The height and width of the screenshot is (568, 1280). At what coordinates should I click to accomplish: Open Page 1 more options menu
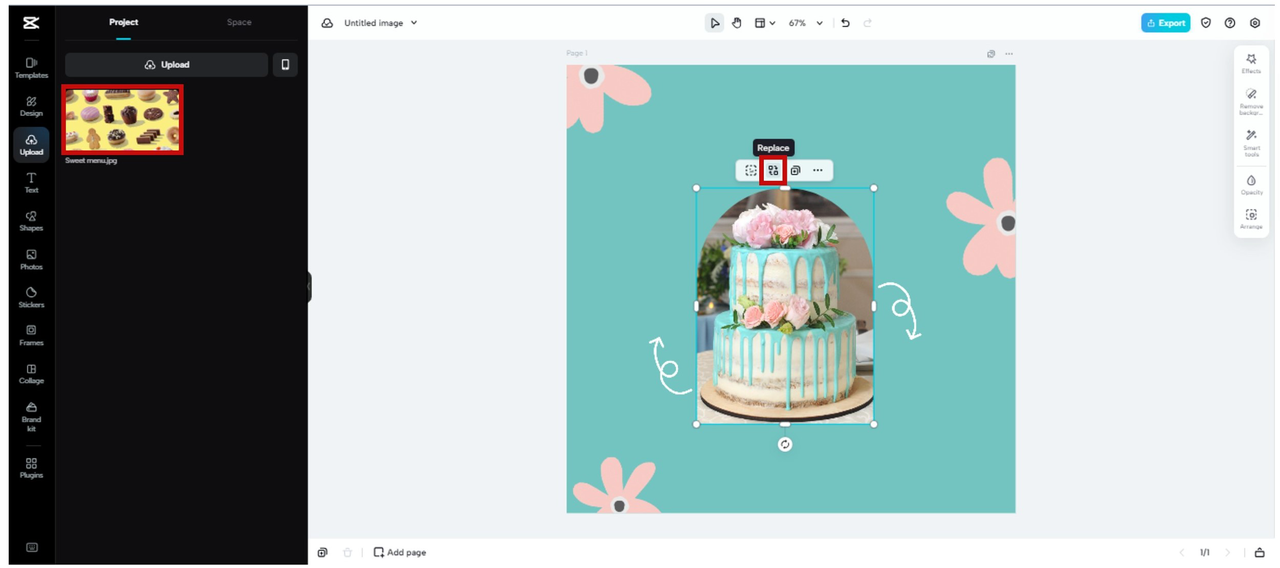tap(1009, 54)
